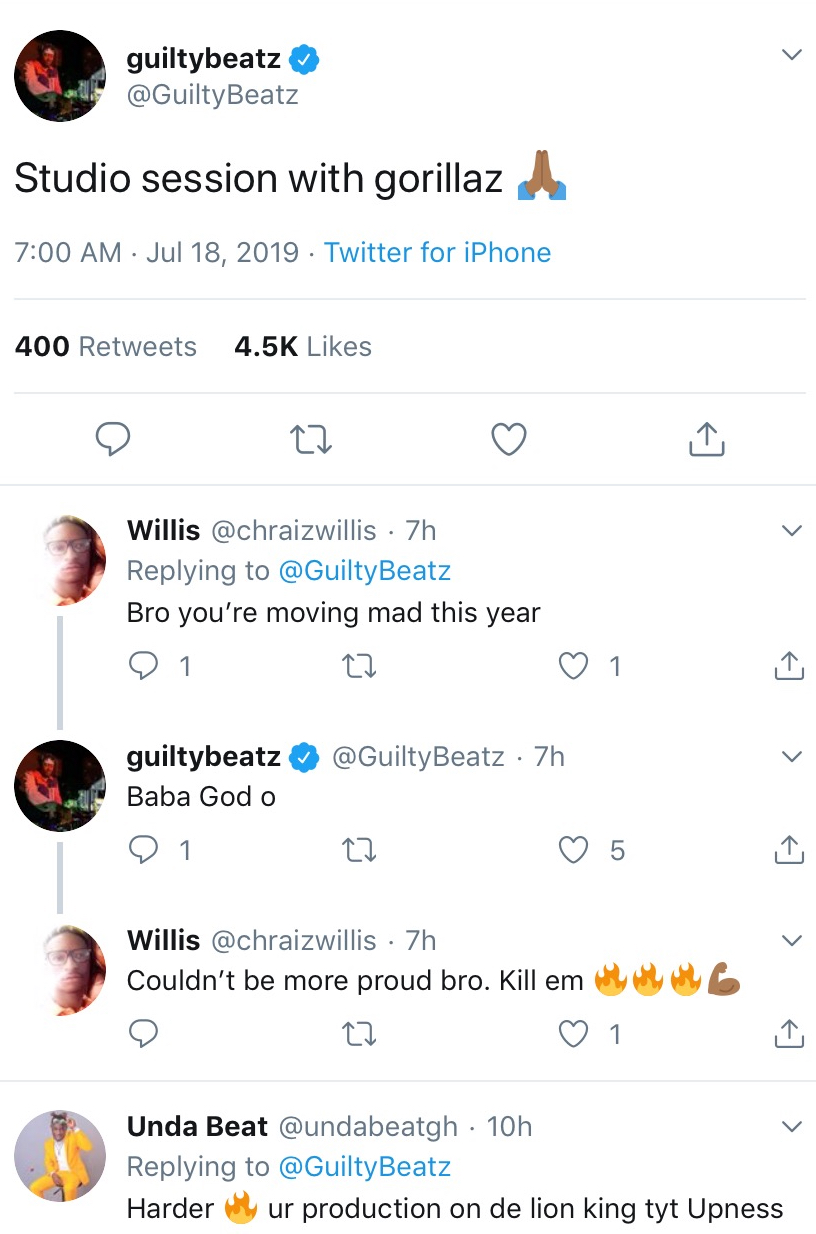Share the "Baba God o" reply

(789, 850)
